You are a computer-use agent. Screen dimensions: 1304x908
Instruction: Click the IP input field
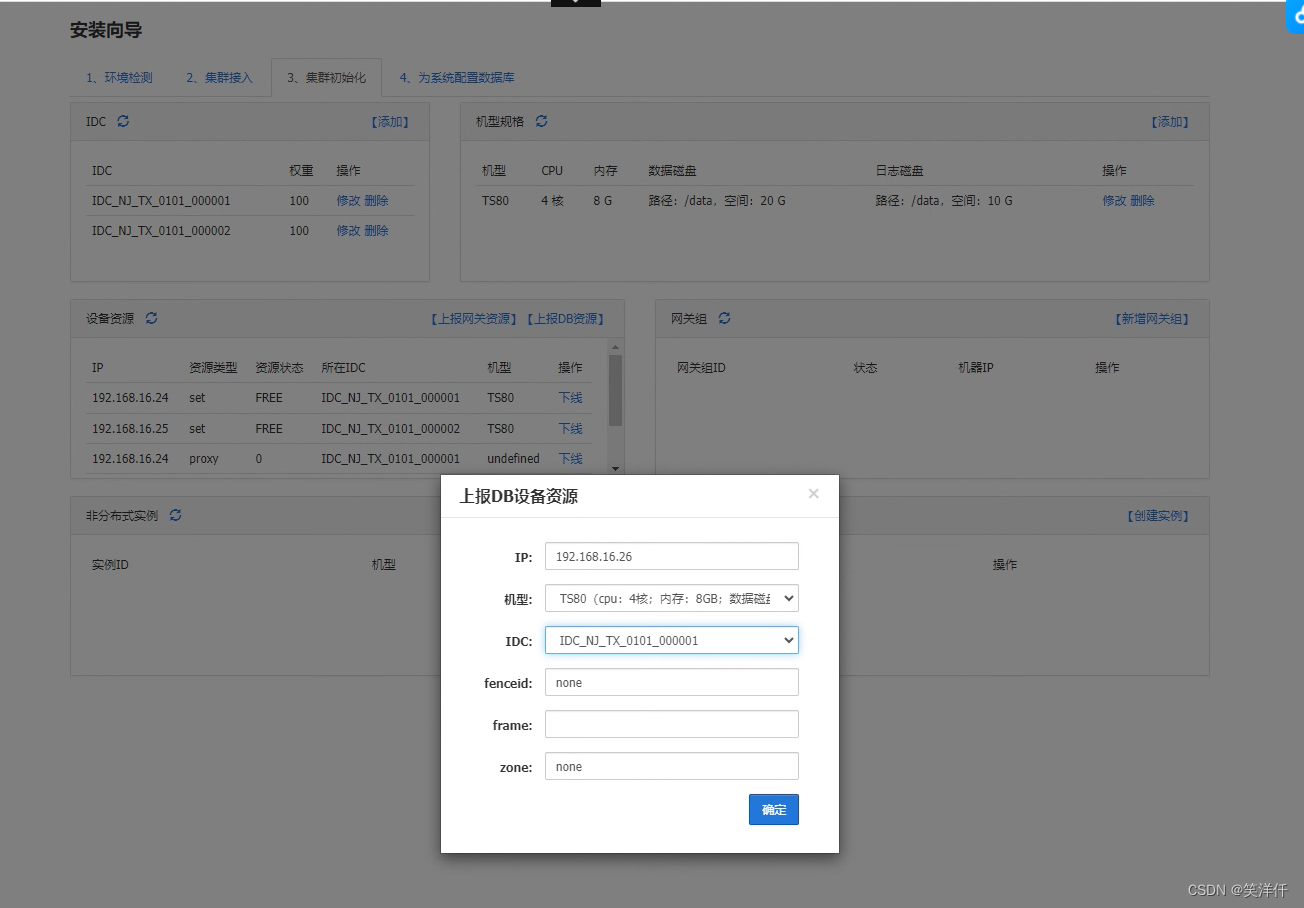pos(672,556)
